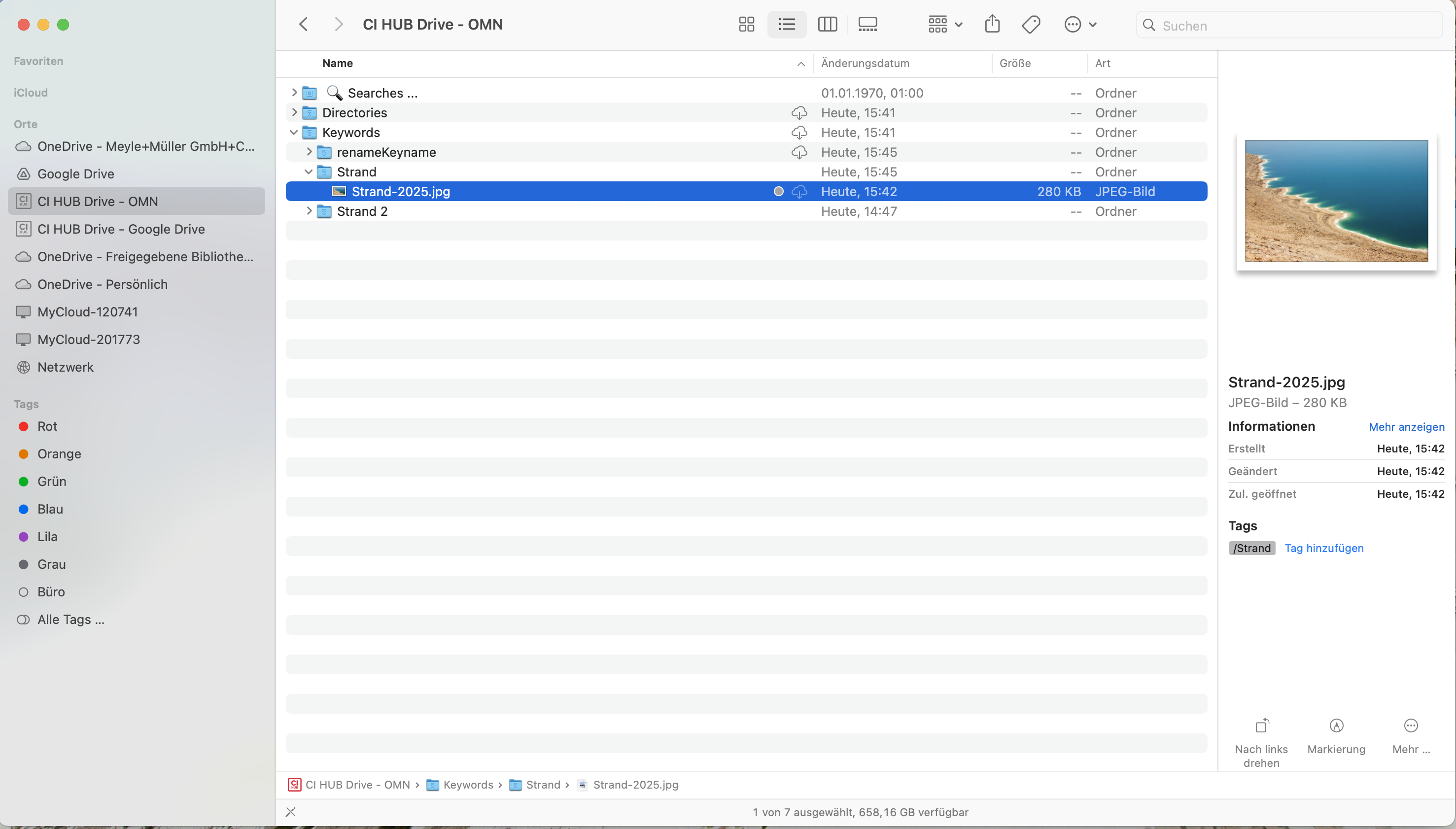Click Nach links drehen rotate icon
The image size is (1456, 829).
(1261, 726)
